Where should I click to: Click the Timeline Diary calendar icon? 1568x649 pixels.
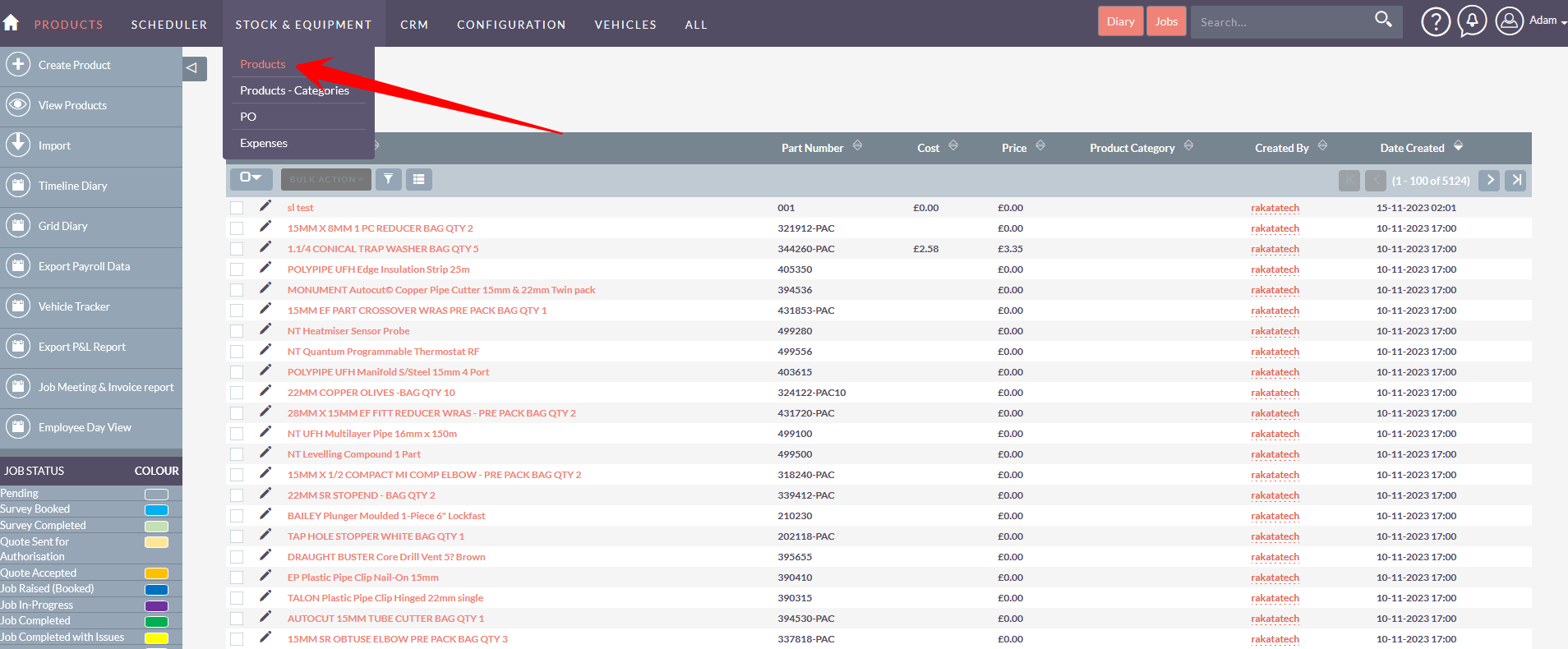(x=18, y=186)
